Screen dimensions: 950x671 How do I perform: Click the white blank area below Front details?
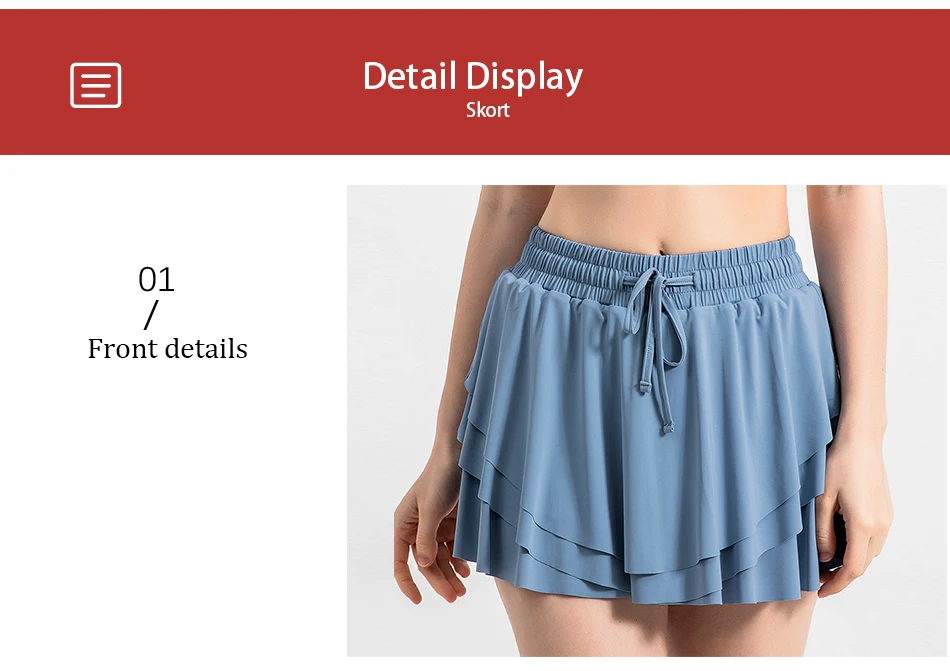(170, 515)
